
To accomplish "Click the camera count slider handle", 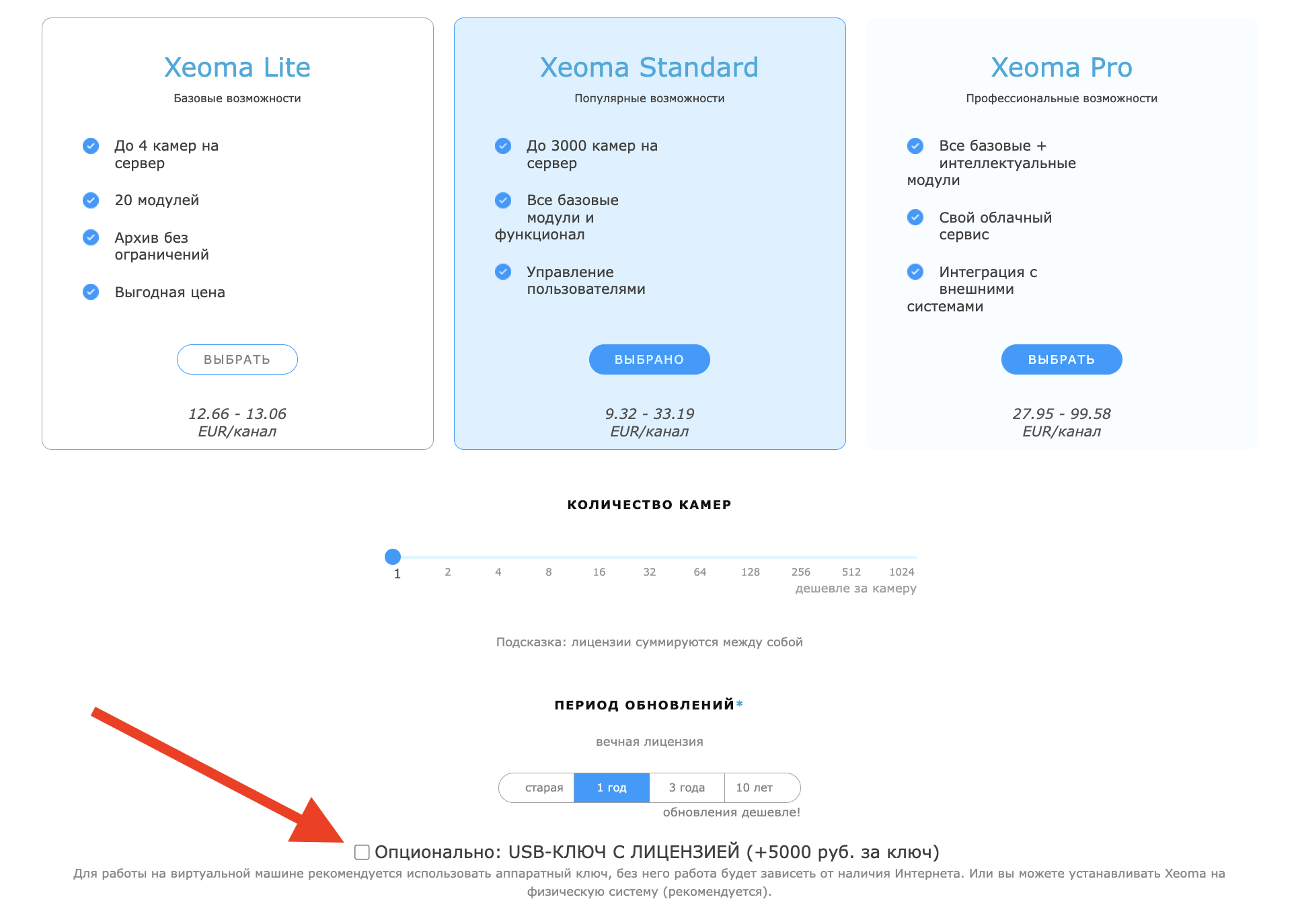I will pyautogui.click(x=393, y=557).
